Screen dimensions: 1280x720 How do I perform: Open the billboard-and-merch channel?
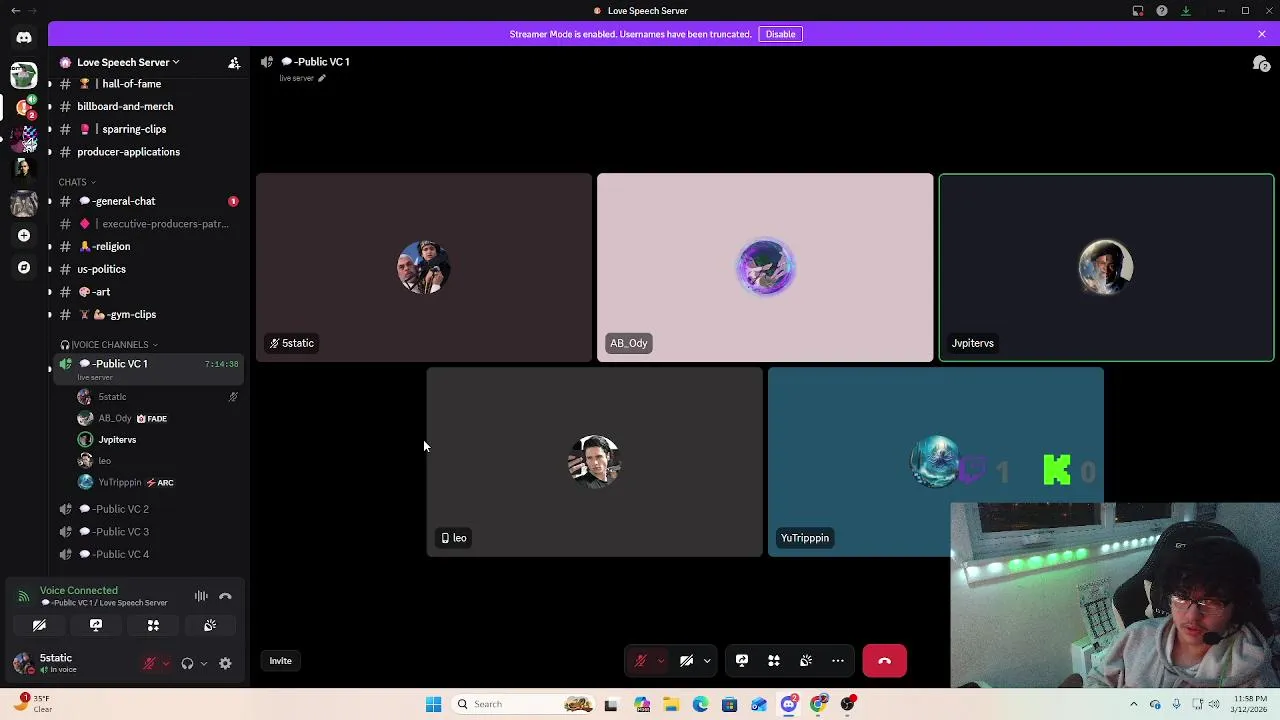(146, 106)
